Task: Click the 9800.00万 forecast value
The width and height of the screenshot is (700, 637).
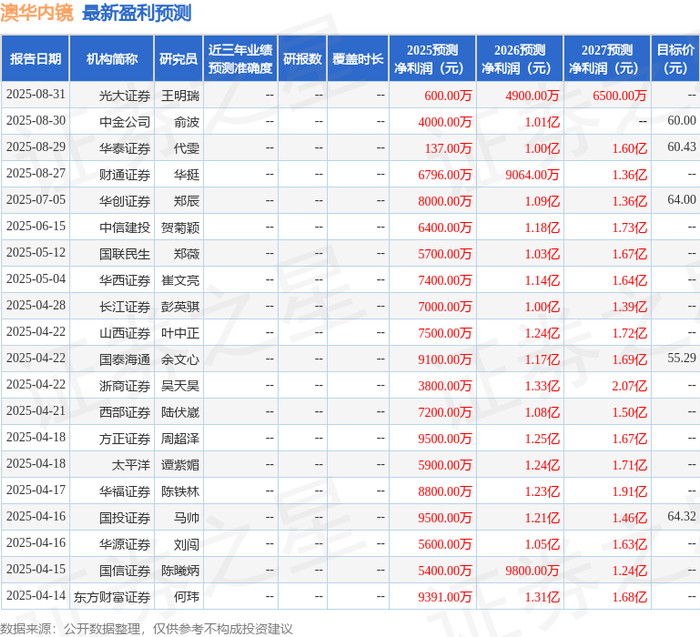Action: (x=532, y=570)
